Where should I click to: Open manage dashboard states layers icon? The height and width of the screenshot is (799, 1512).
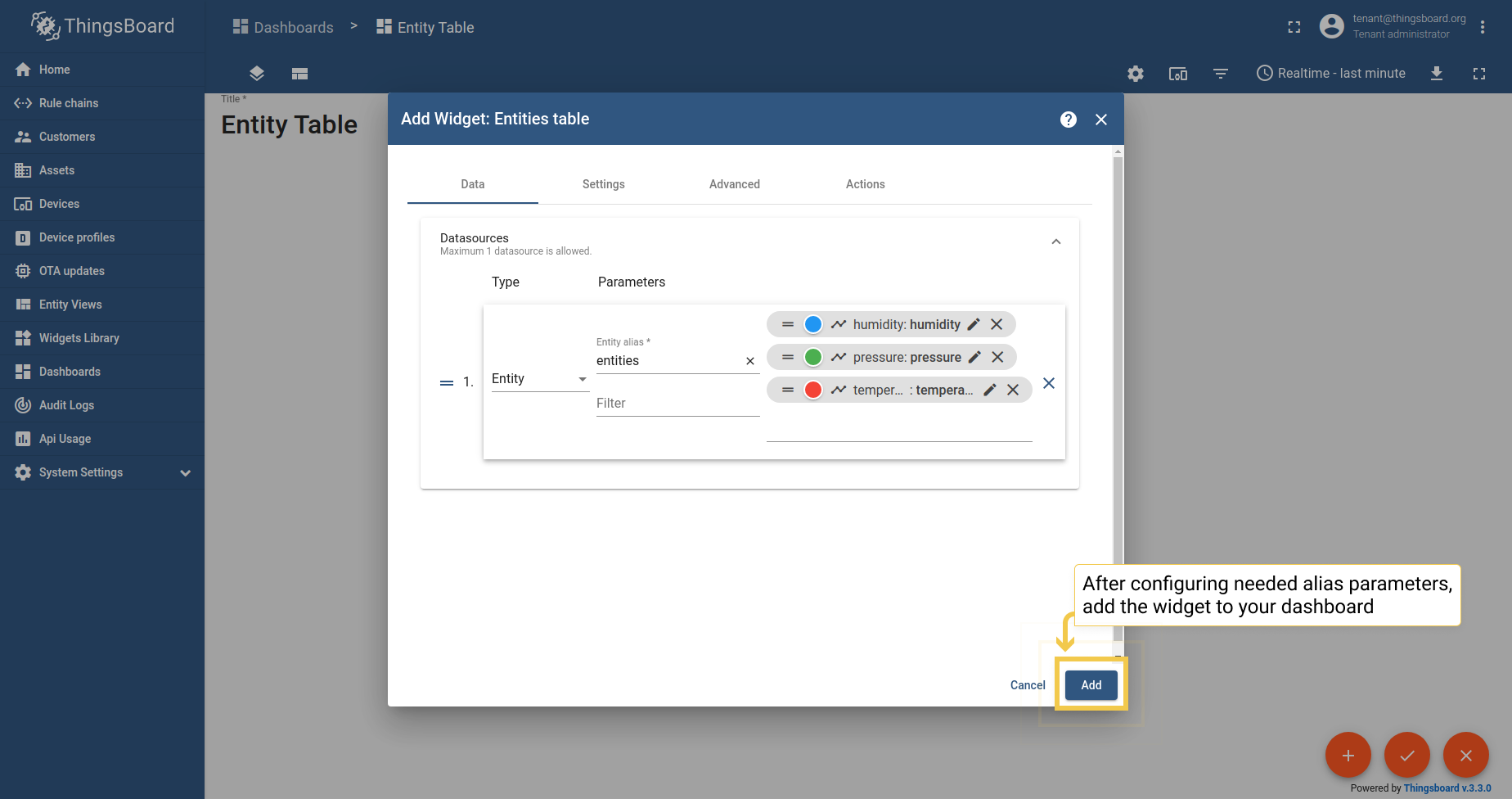pyautogui.click(x=257, y=74)
